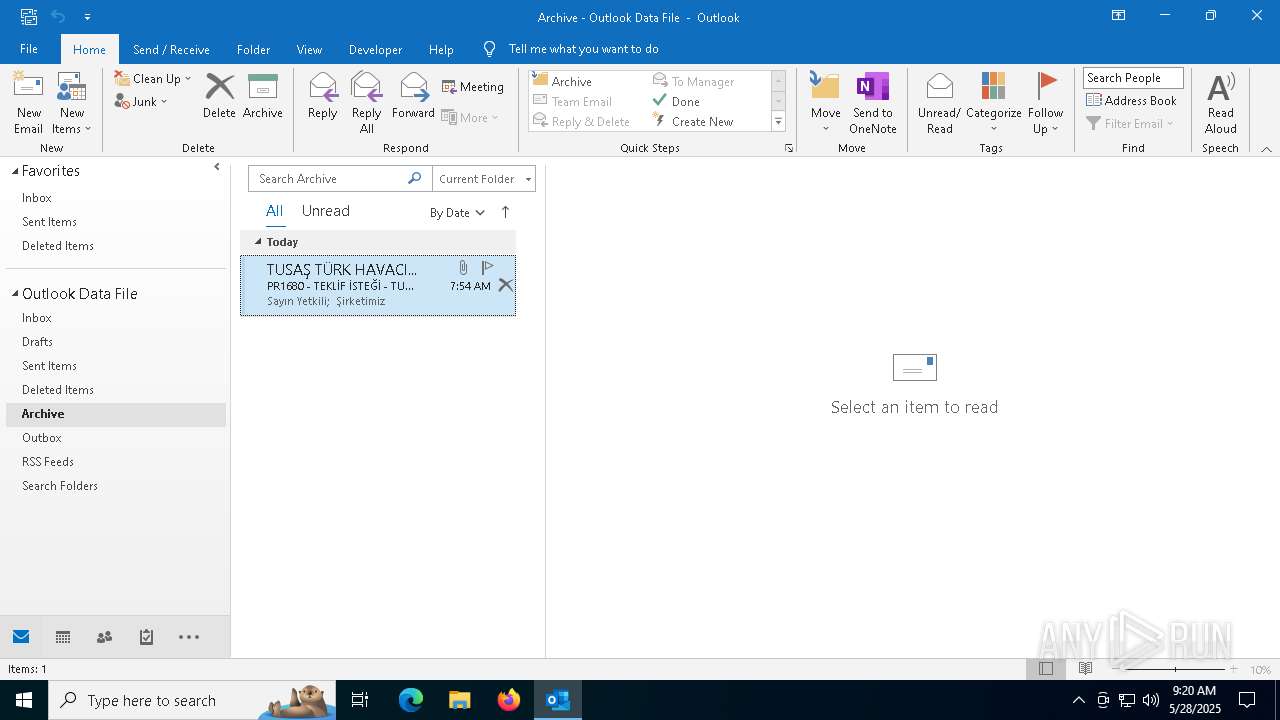Switch to Normal view in status bar
Viewport: 1280px width, 720px height.
click(1046, 669)
